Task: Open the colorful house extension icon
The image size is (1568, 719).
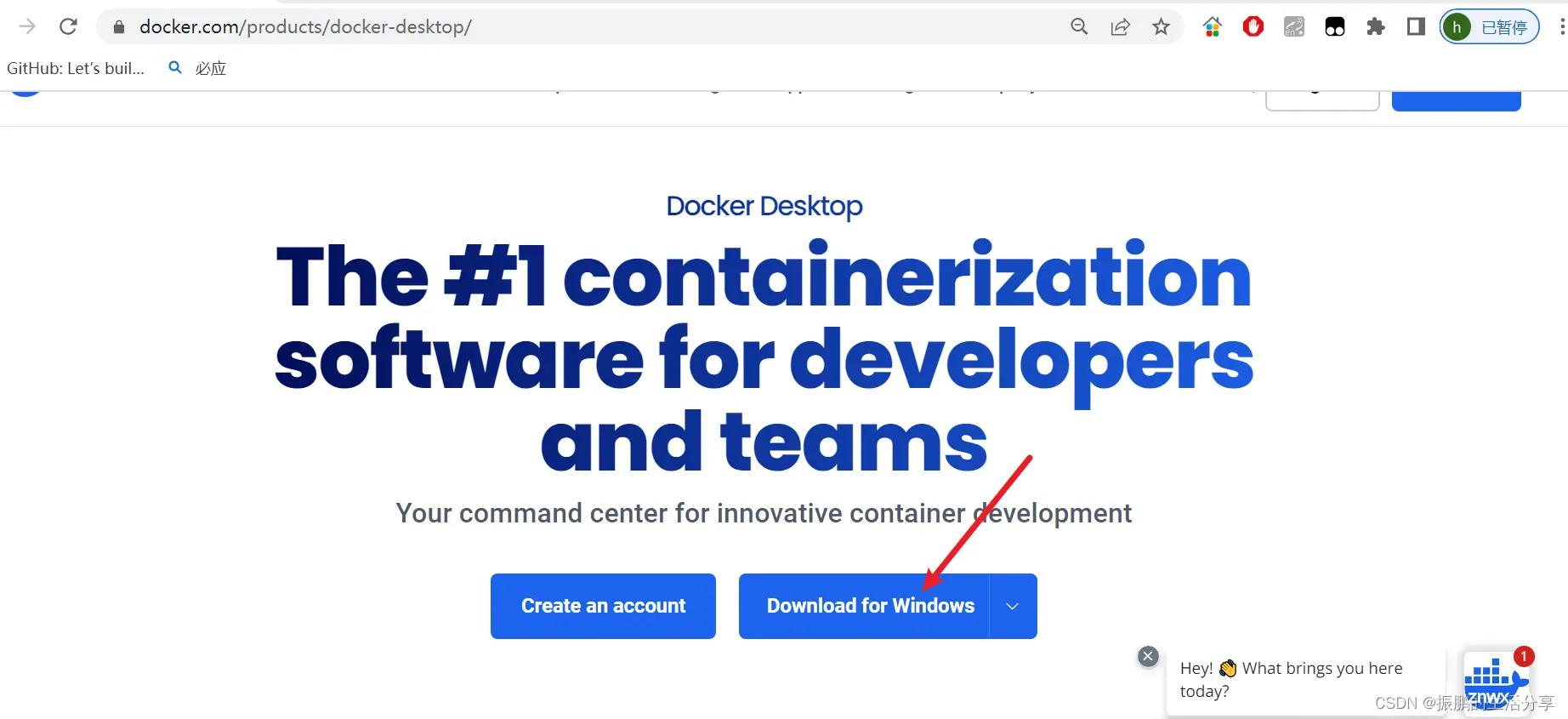Action: tap(1213, 27)
